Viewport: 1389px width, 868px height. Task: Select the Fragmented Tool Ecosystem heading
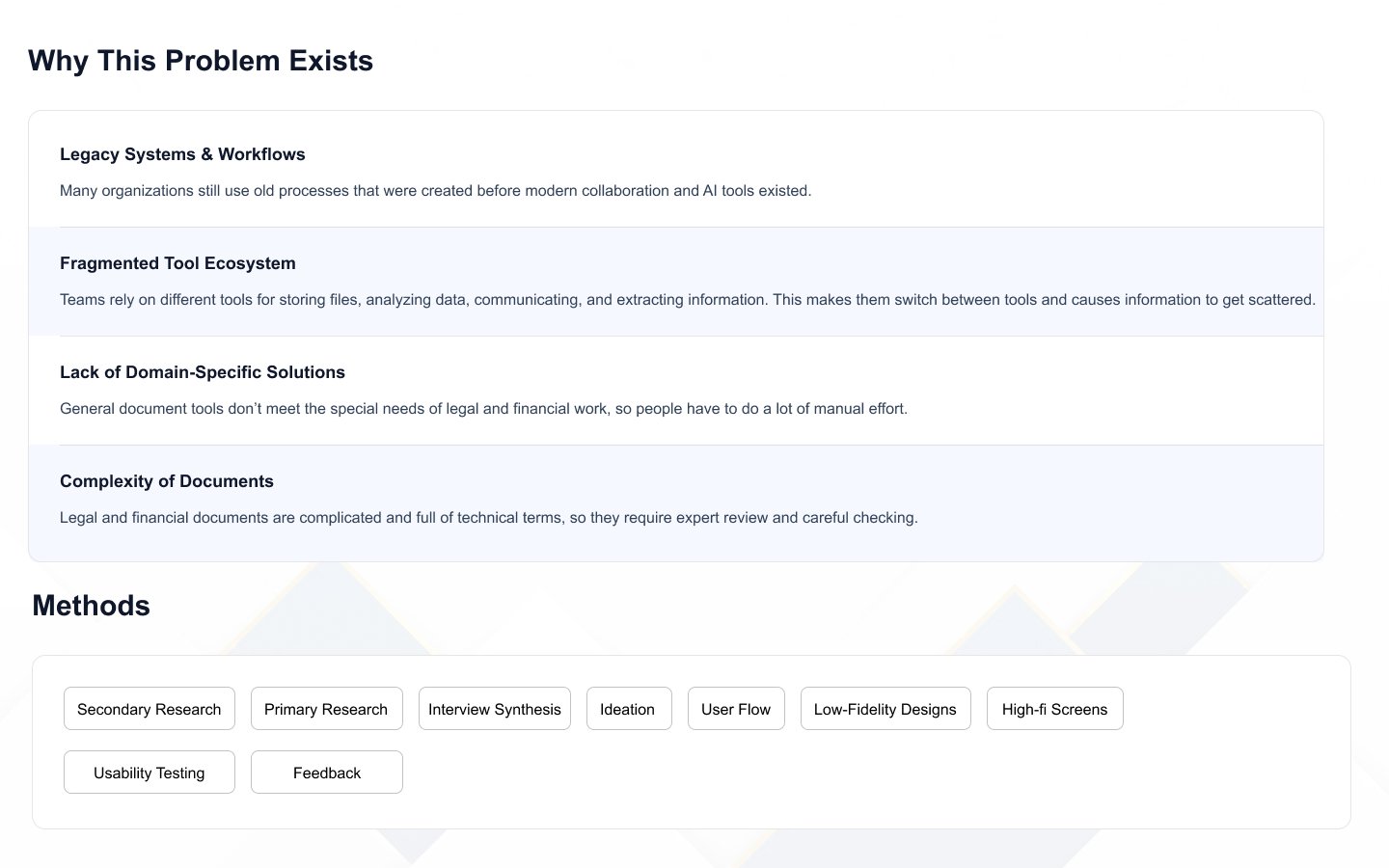177,263
